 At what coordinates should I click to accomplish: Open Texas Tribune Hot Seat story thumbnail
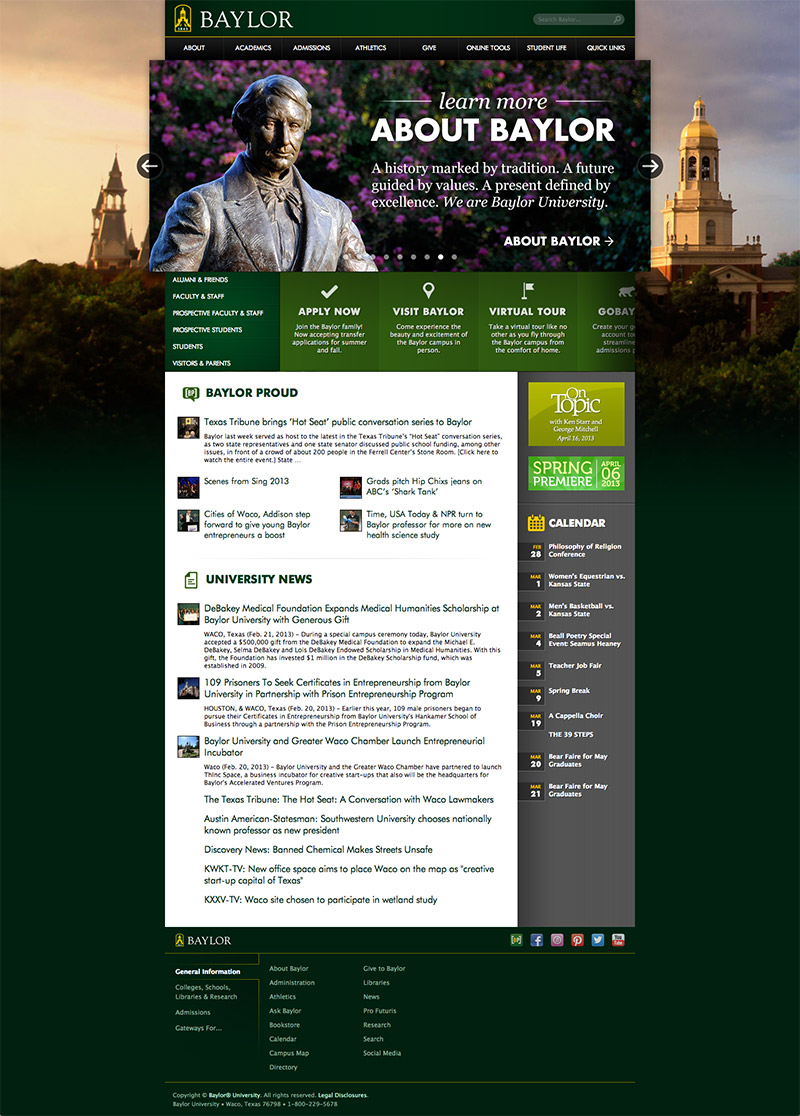coord(188,428)
